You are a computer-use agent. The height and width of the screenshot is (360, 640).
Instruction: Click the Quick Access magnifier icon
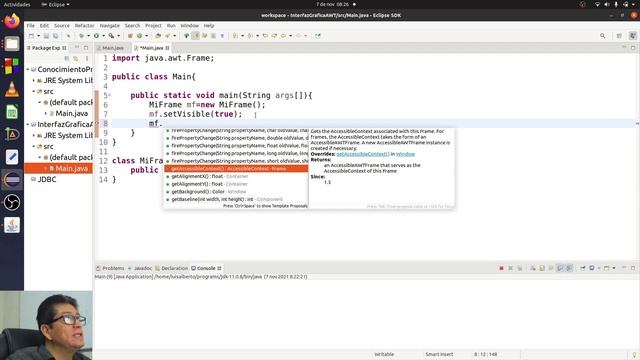pos(602,36)
